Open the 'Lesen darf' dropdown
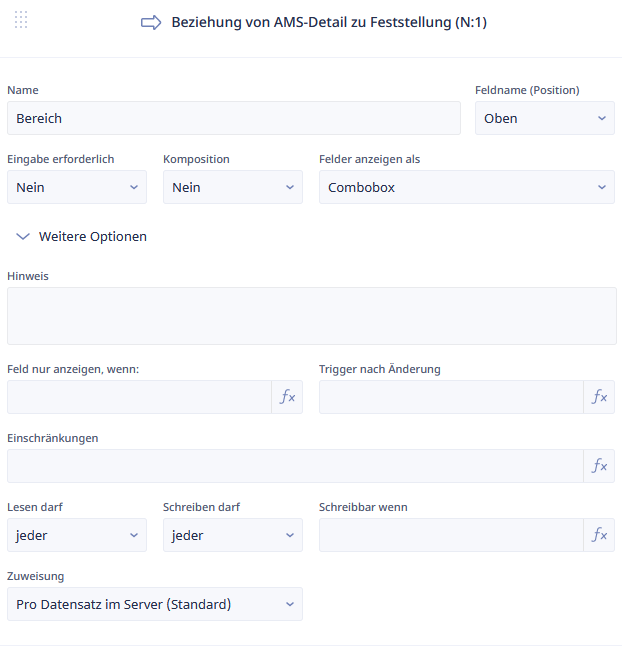Image resolution: width=622 pixels, height=646 pixels. [77, 535]
